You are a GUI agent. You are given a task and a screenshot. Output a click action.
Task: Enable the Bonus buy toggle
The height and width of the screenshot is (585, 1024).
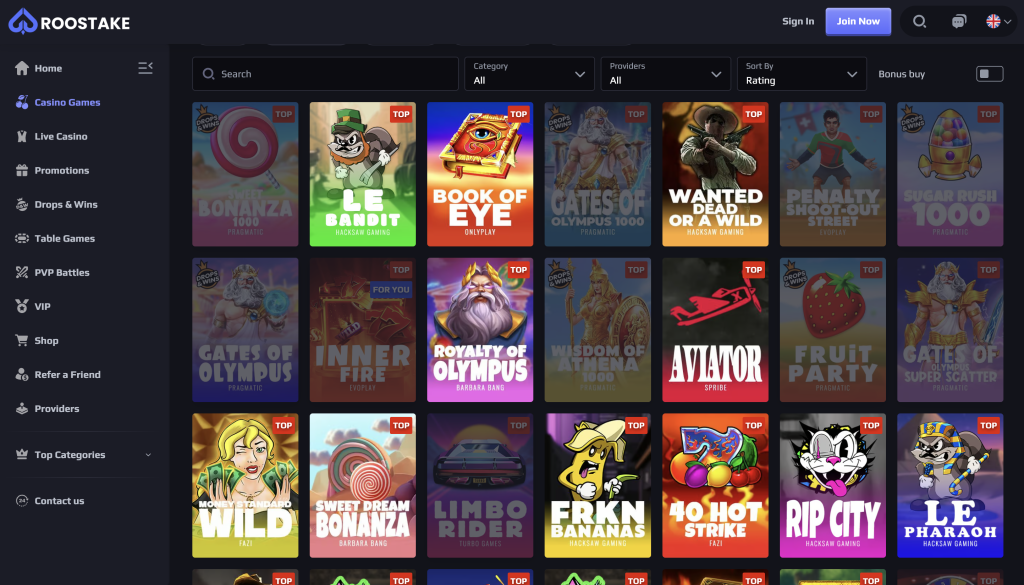[x=989, y=72]
